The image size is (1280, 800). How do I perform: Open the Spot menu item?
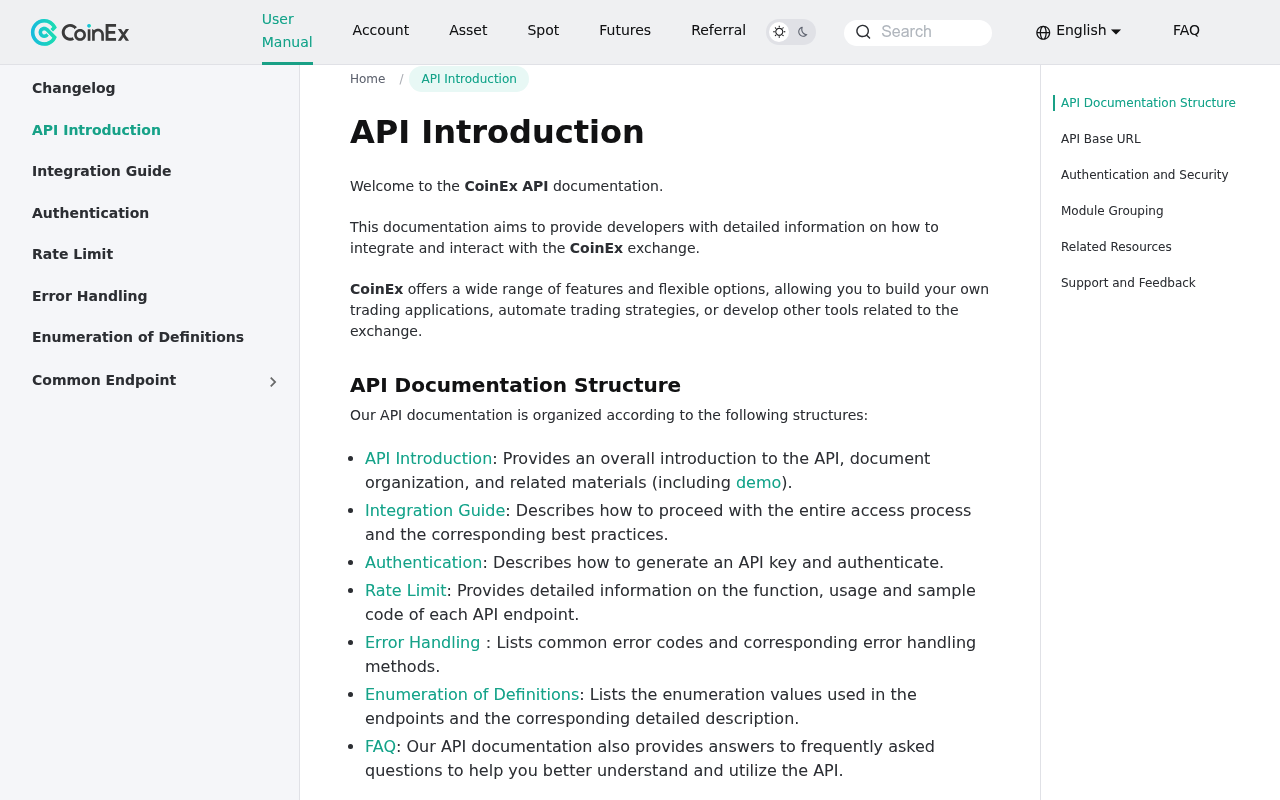(543, 30)
